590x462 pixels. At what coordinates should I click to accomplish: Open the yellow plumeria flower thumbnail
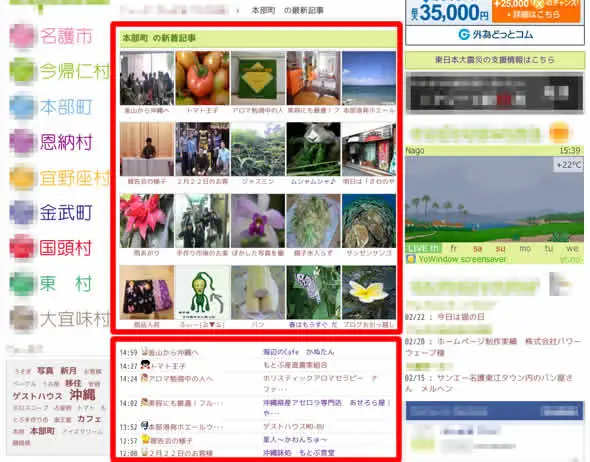point(369,293)
